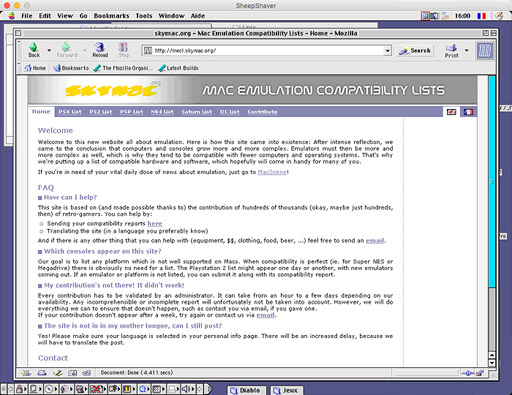This screenshot has width=512, height=395.
Task: Click the Print toolbar icon
Action: coord(451,51)
